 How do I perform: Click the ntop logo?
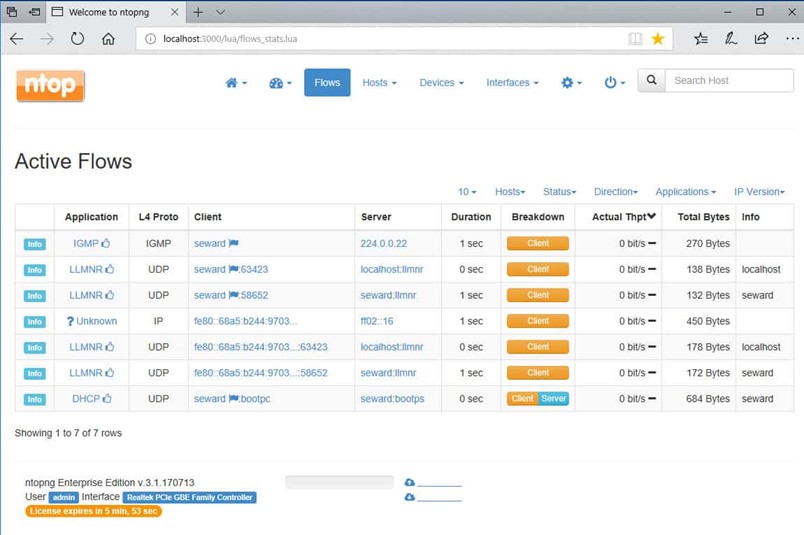tap(50, 86)
